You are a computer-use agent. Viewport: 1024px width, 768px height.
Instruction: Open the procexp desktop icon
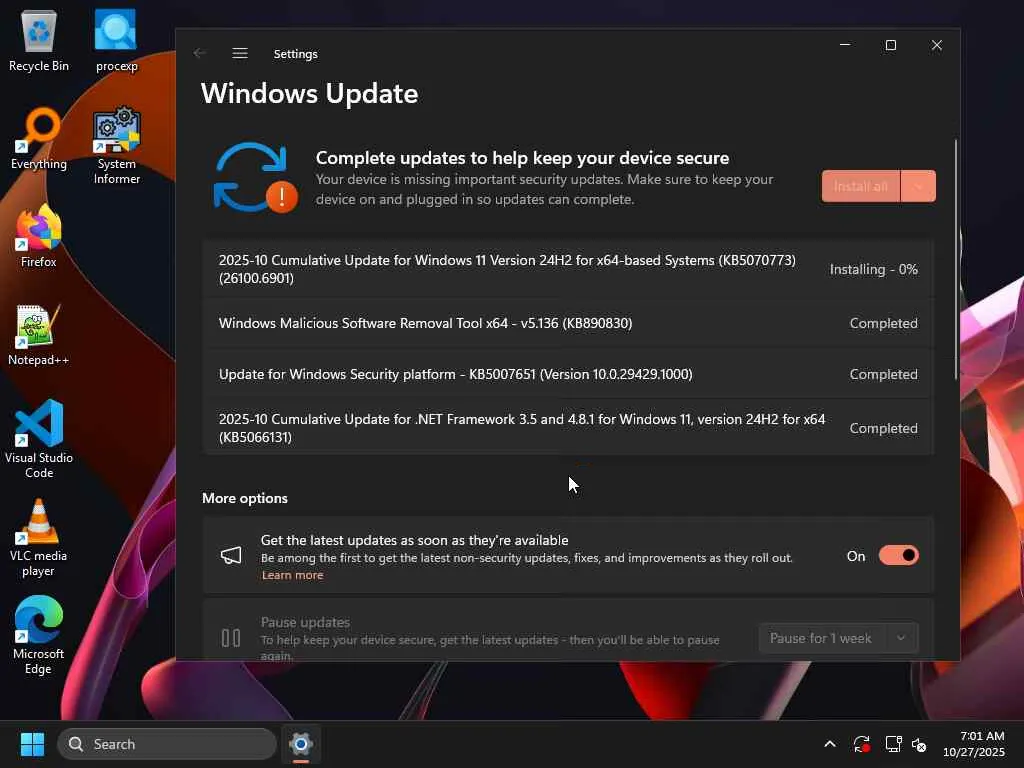(116, 40)
